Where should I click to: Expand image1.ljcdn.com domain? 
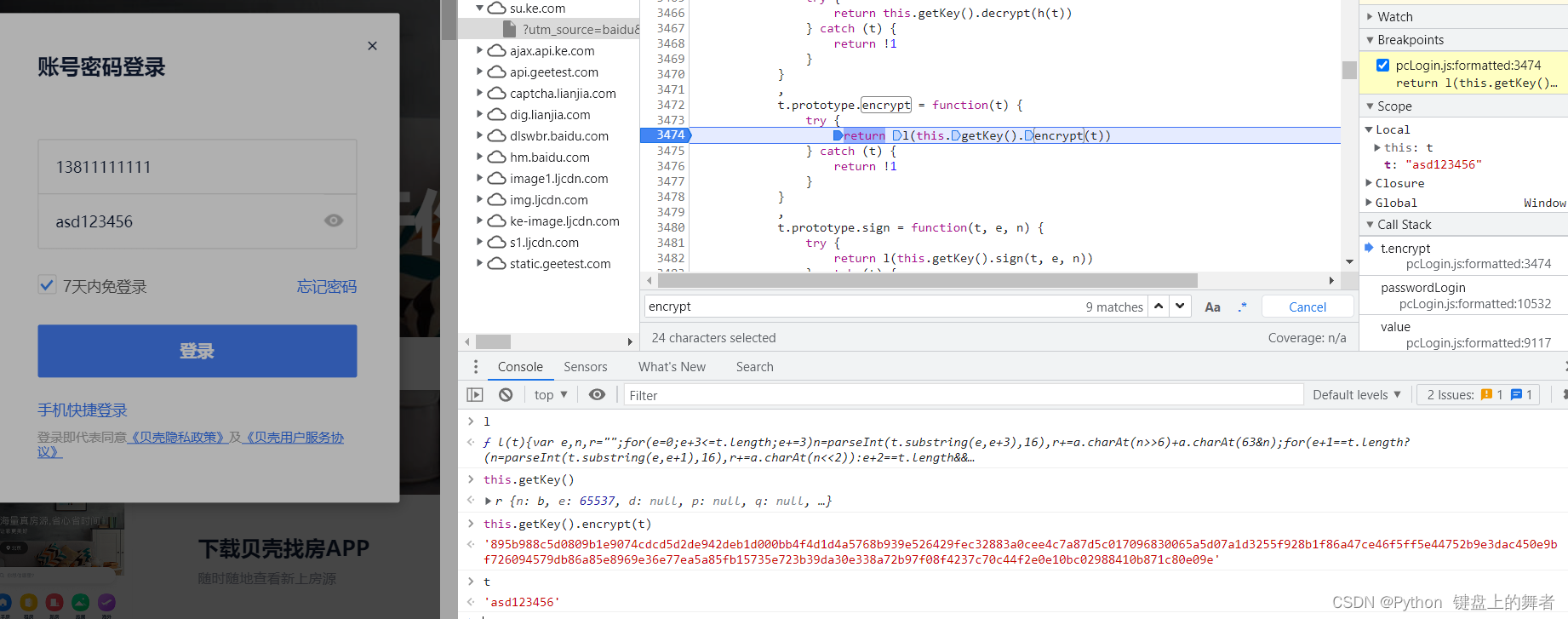pyautogui.click(x=480, y=179)
